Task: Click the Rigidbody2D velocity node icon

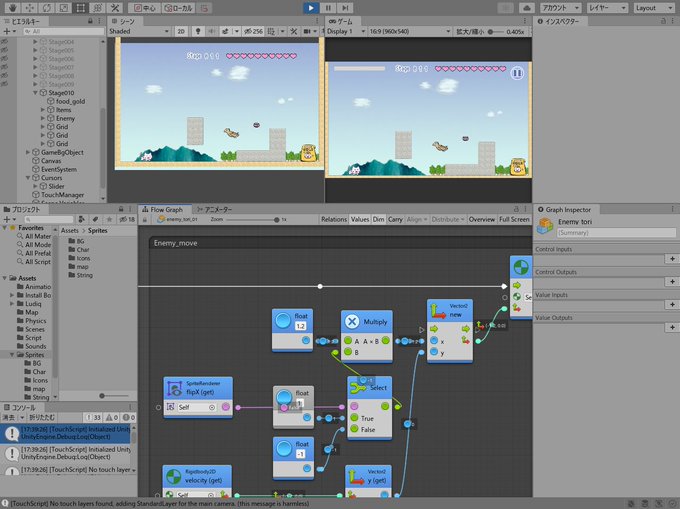Action: pyautogui.click(x=173, y=476)
